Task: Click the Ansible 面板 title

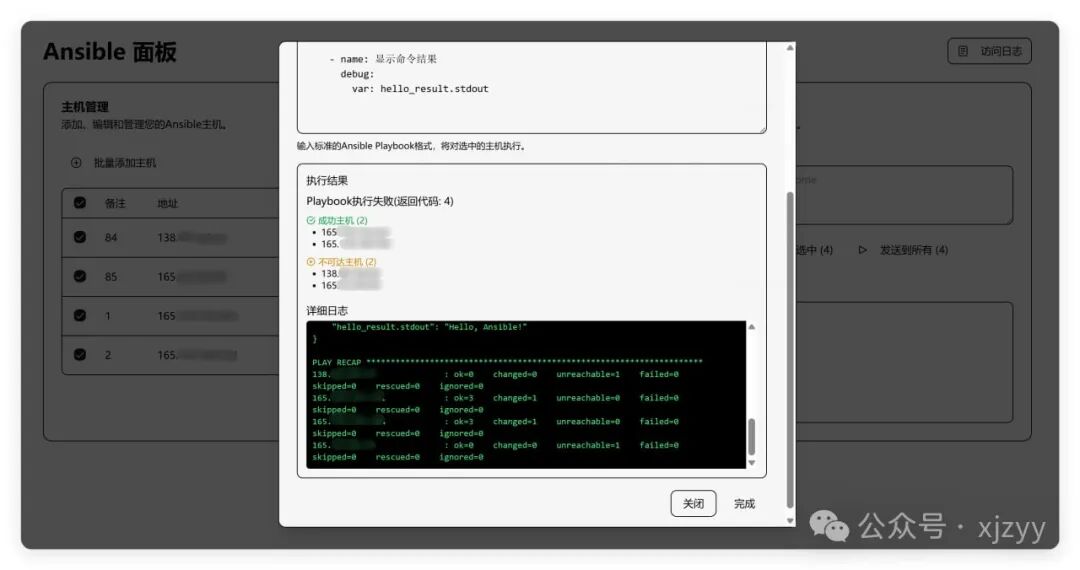Action: coord(110,52)
